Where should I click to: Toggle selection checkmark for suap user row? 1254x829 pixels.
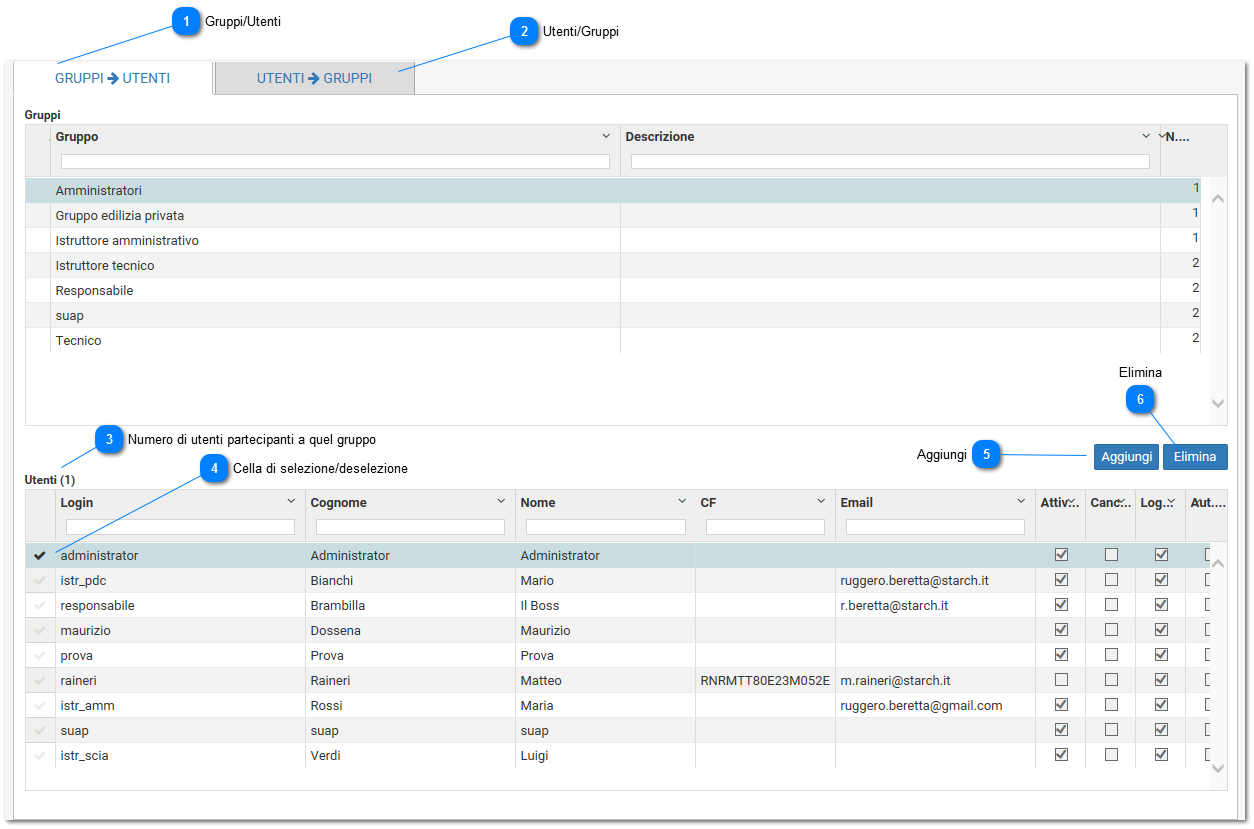(40, 730)
